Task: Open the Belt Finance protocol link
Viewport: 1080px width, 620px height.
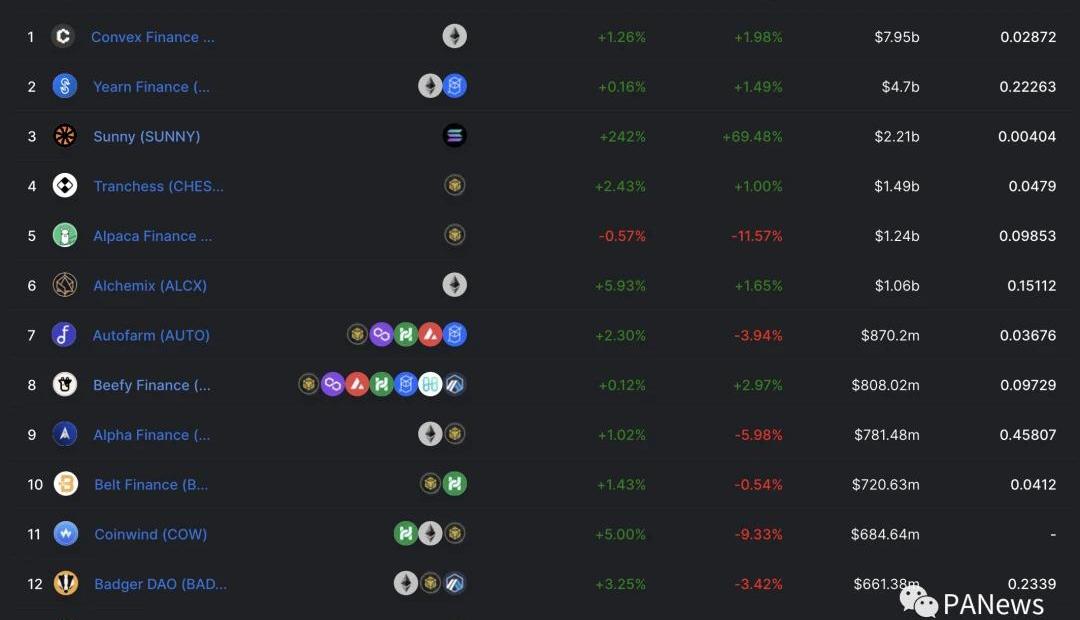Action: pyautogui.click(x=151, y=484)
